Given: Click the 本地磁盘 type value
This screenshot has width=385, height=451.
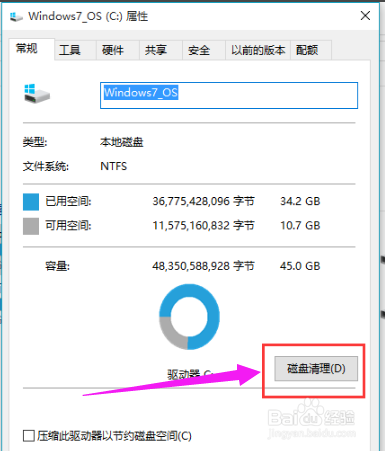Looking at the screenshot, I should (122, 142).
